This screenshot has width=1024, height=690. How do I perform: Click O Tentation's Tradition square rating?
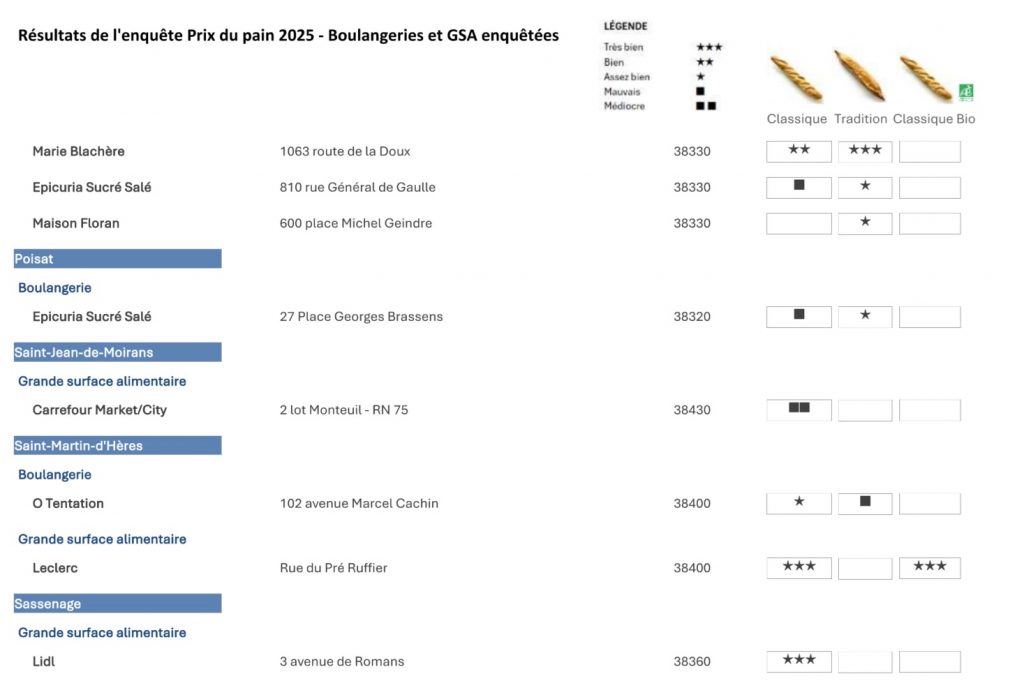pos(865,503)
